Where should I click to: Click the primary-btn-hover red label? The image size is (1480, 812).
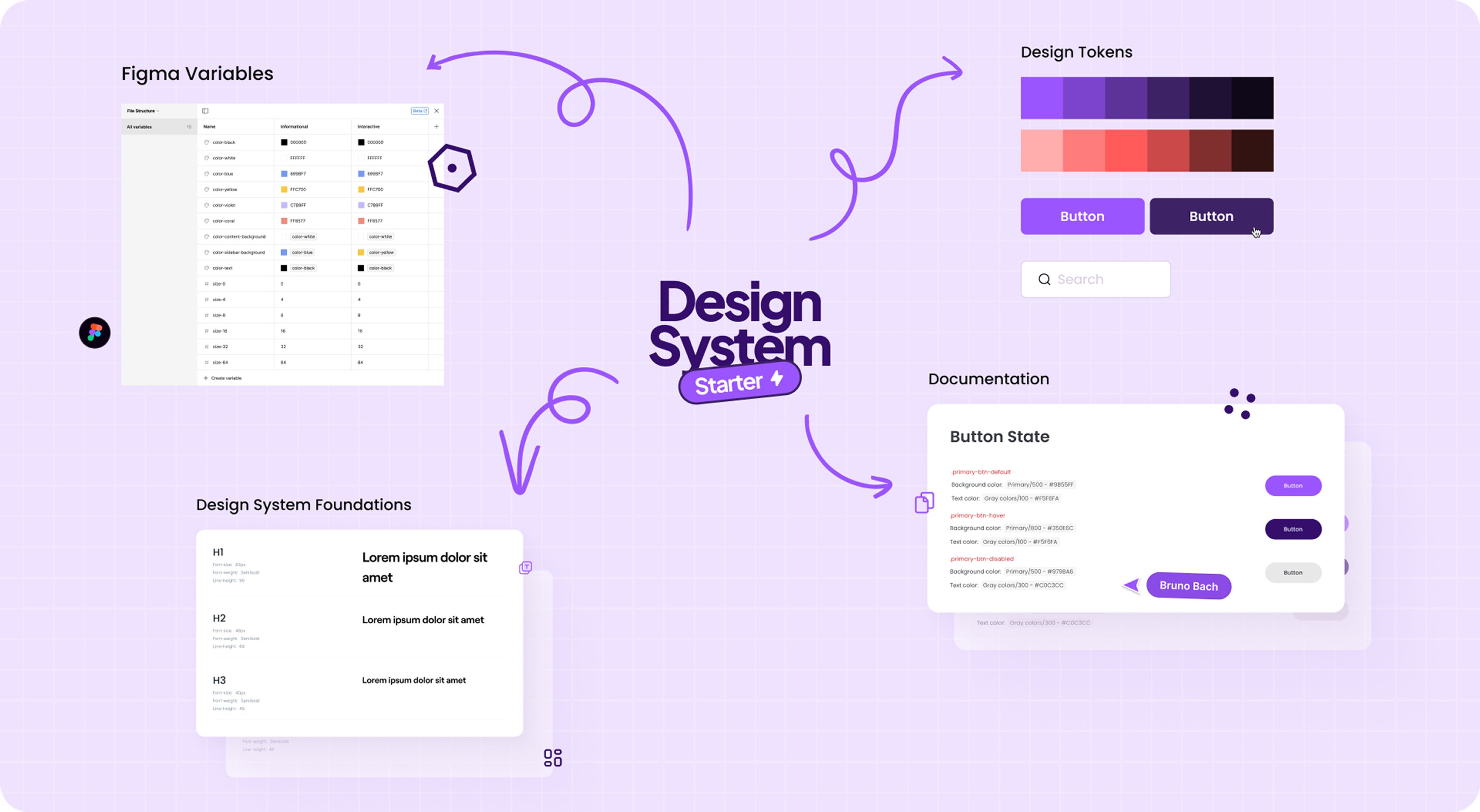[977, 515]
